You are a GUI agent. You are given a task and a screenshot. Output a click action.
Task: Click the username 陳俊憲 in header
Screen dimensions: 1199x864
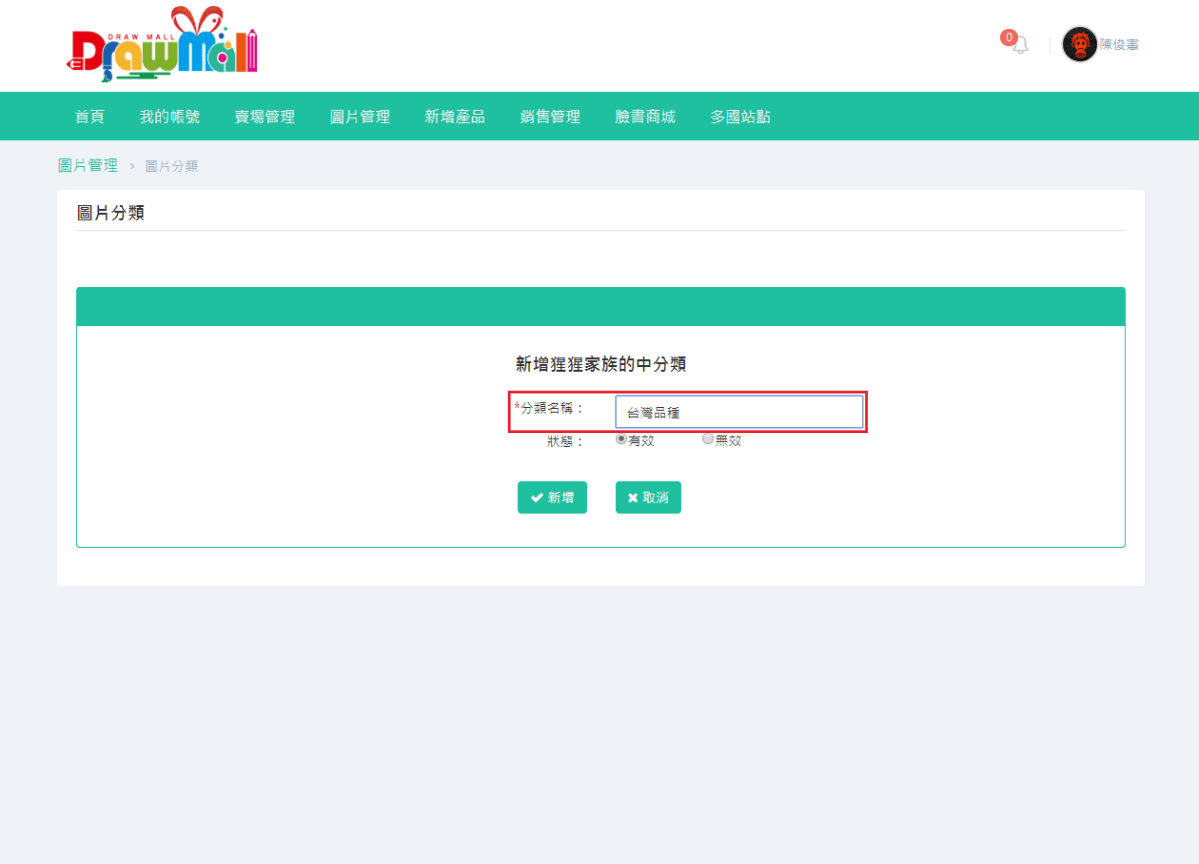(1123, 45)
